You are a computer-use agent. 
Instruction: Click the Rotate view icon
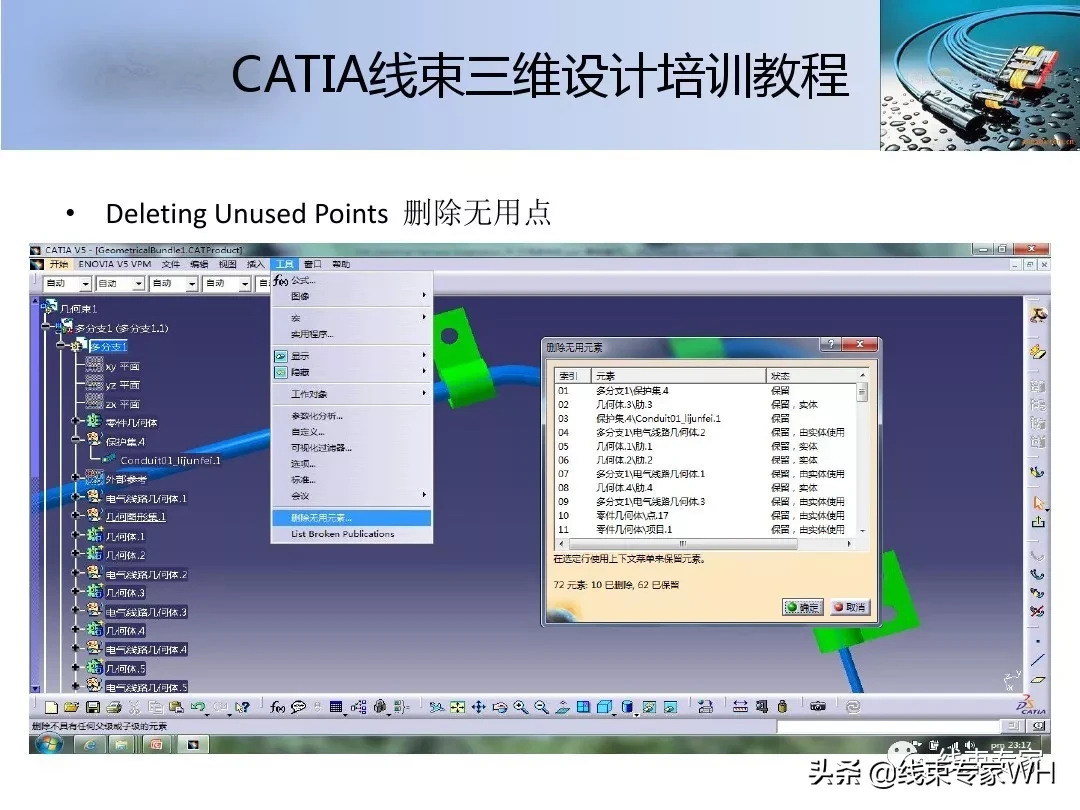tap(500, 707)
